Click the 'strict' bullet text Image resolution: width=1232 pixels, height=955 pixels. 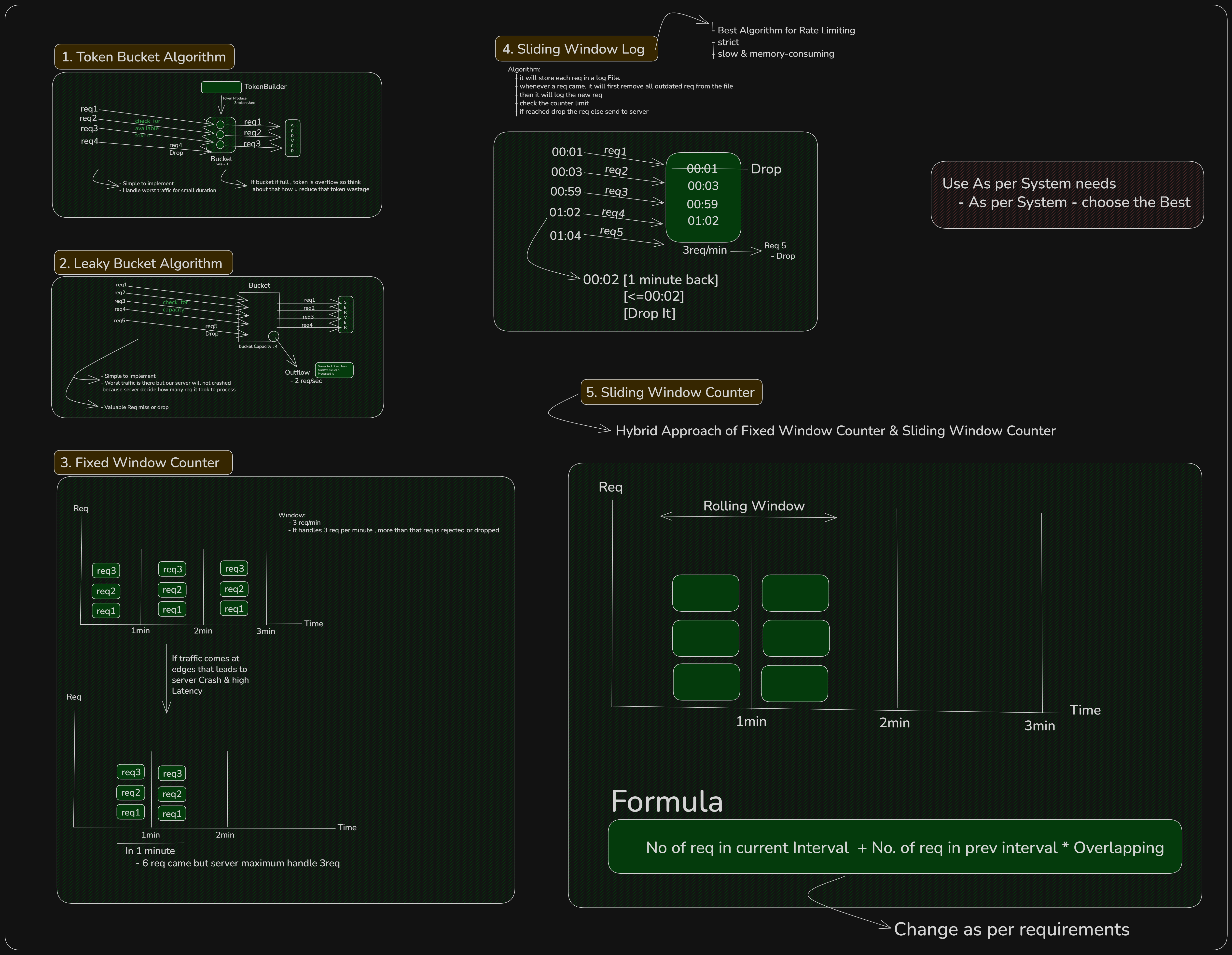click(x=728, y=42)
